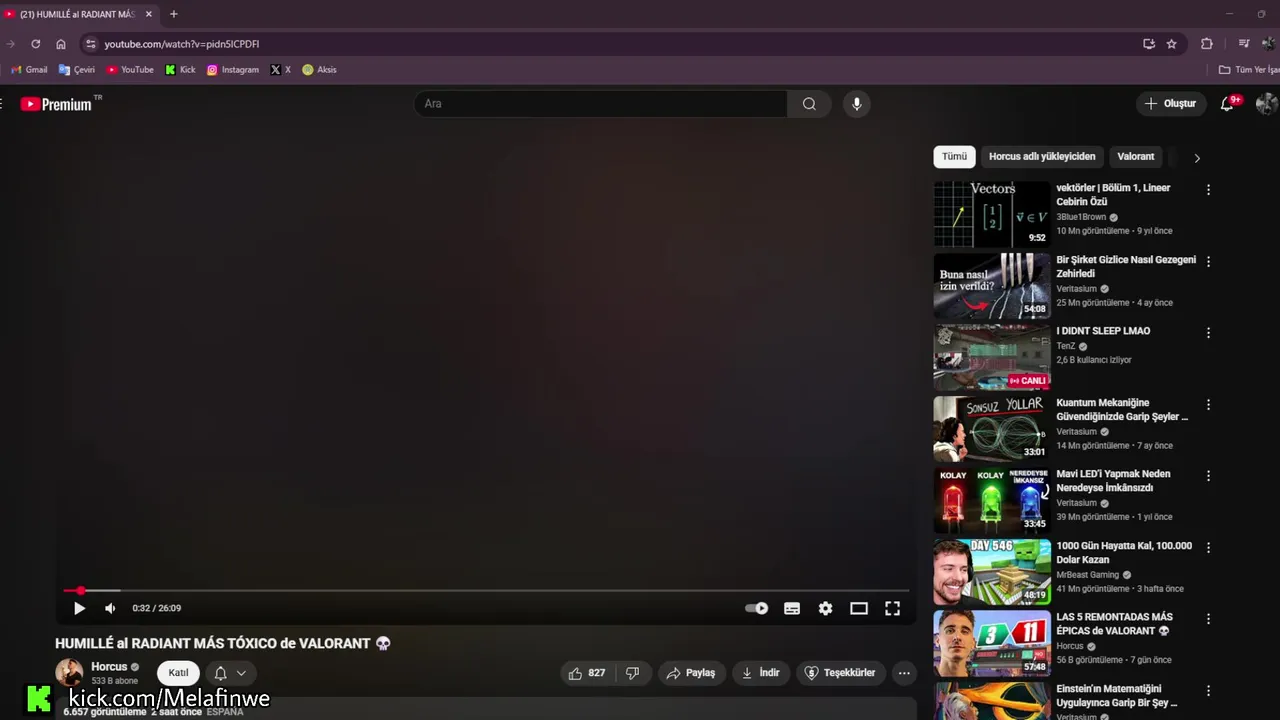Toggle autoplay switch in player
This screenshot has width=1280, height=720.
click(757, 608)
